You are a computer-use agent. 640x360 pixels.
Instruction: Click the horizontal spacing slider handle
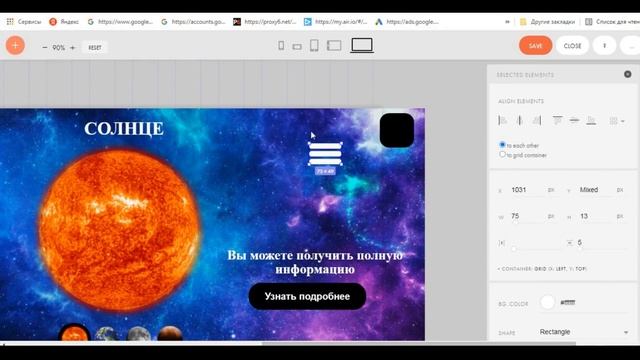pos(514,249)
